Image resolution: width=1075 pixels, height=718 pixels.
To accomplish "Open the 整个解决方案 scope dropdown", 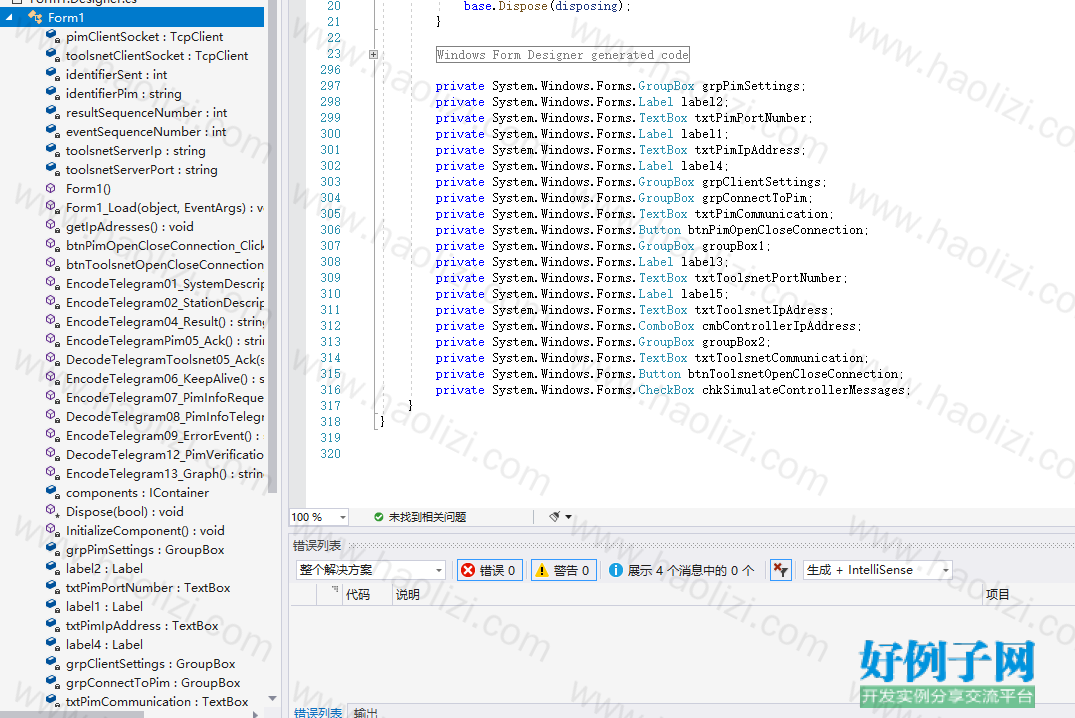I will (x=439, y=571).
